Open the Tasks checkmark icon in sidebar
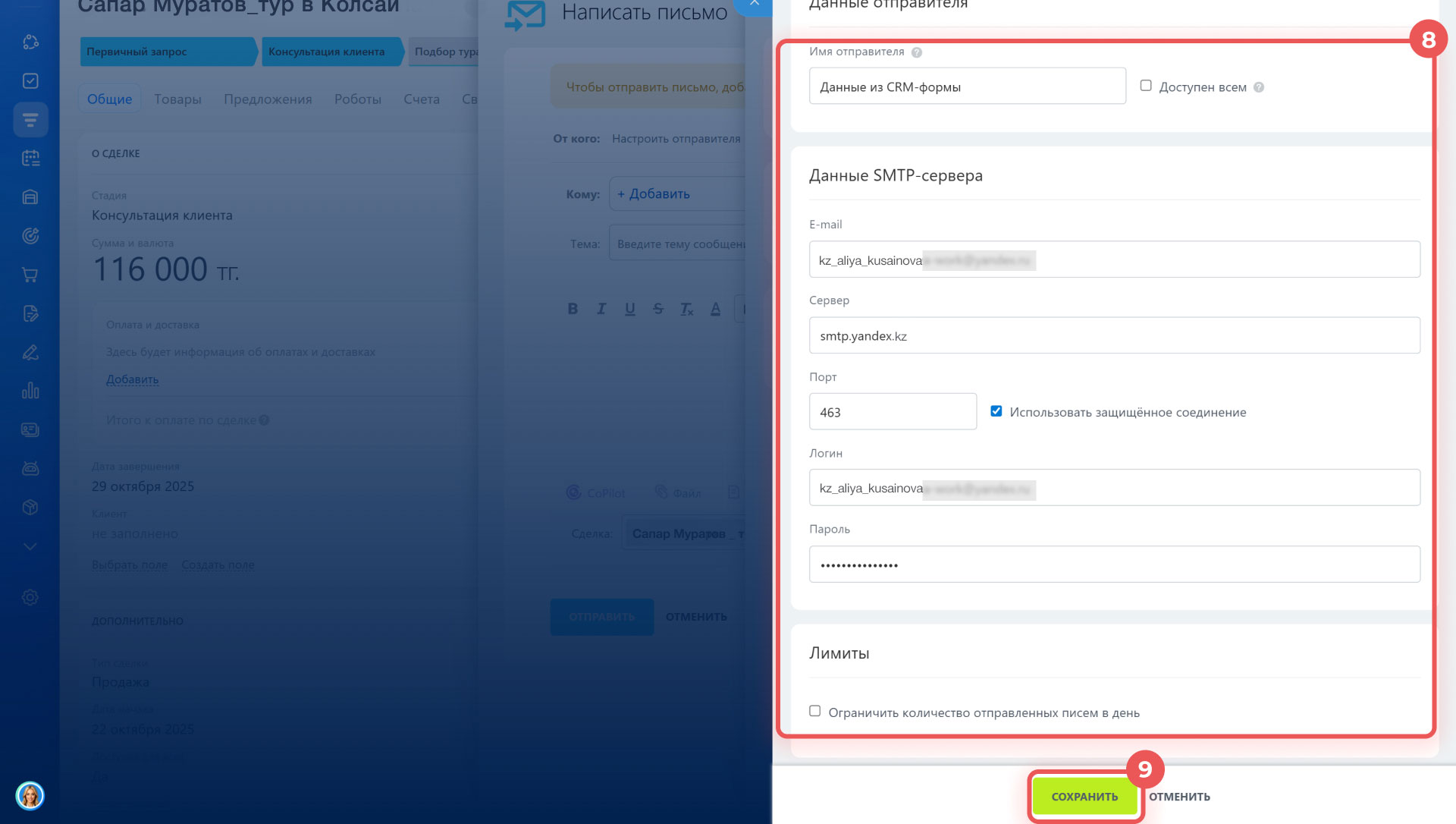This screenshot has height=824, width=1456. (30, 80)
